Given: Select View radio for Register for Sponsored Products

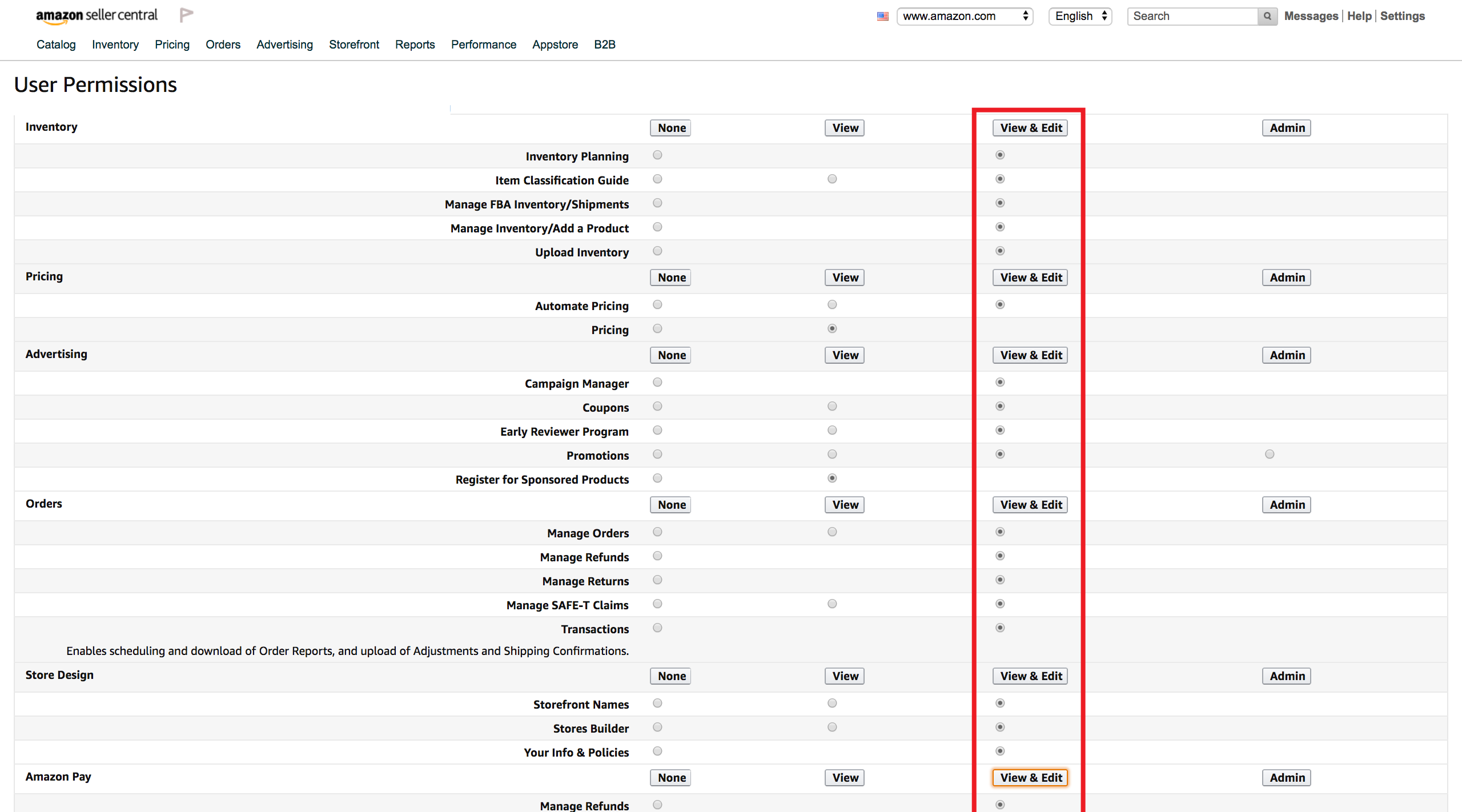Looking at the screenshot, I should [x=832, y=479].
